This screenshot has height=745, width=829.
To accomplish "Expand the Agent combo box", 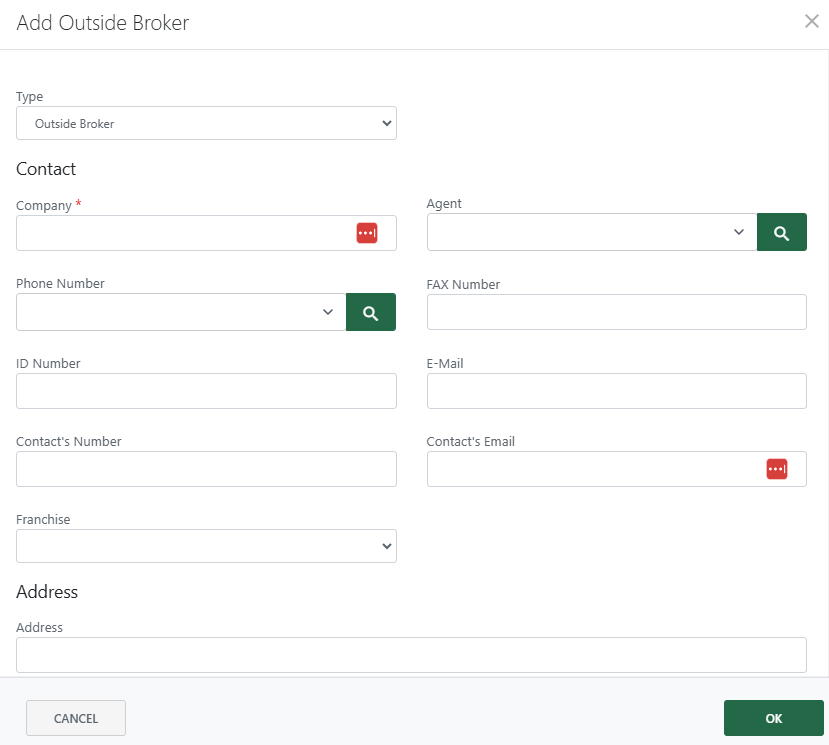I will coord(739,231).
